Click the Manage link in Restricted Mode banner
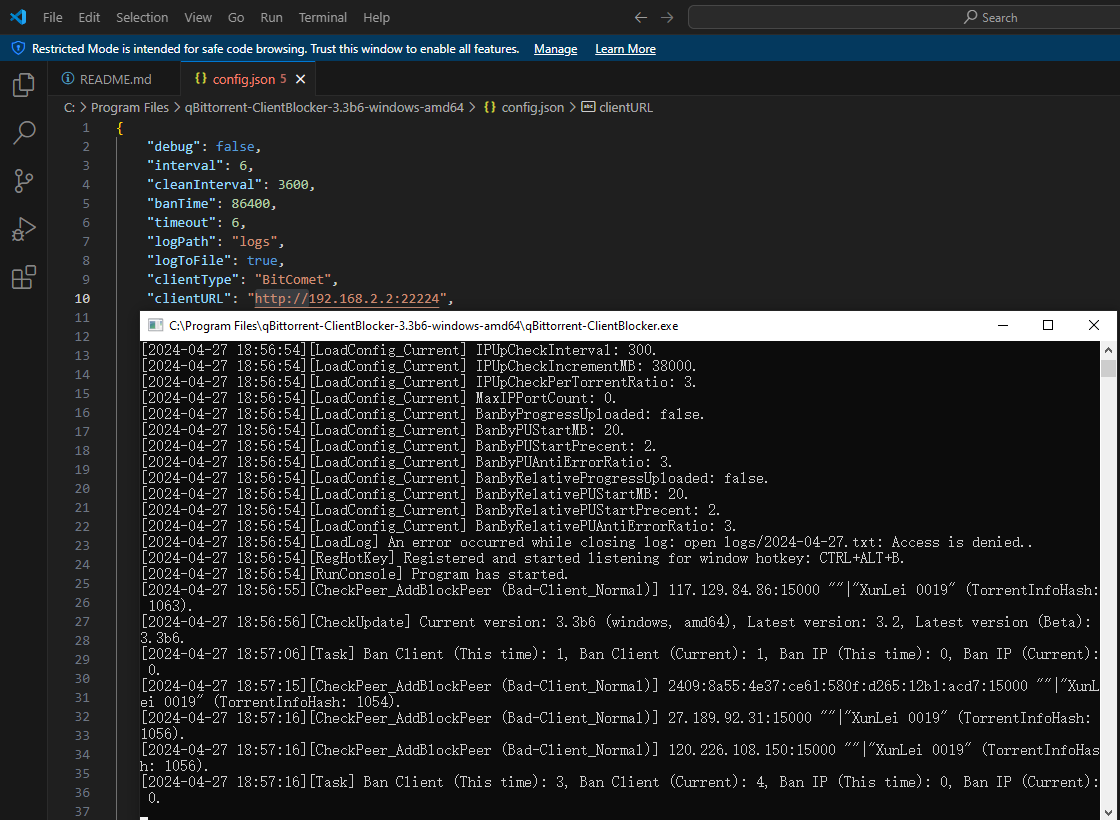1120x820 pixels. point(556,49)
